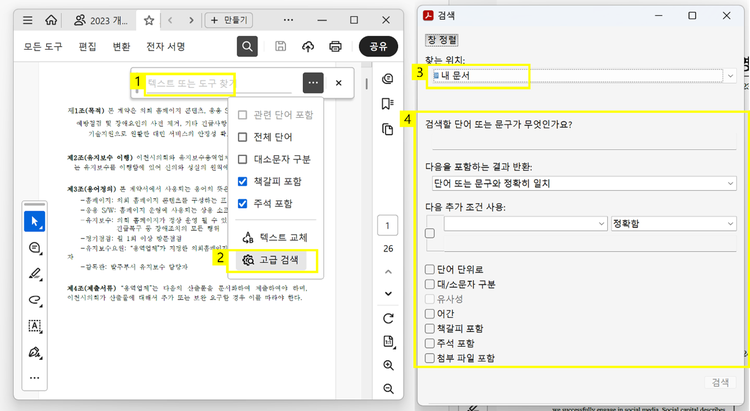Click the 창 정렬 button
The image size is (750, 411).
[441, 40]
